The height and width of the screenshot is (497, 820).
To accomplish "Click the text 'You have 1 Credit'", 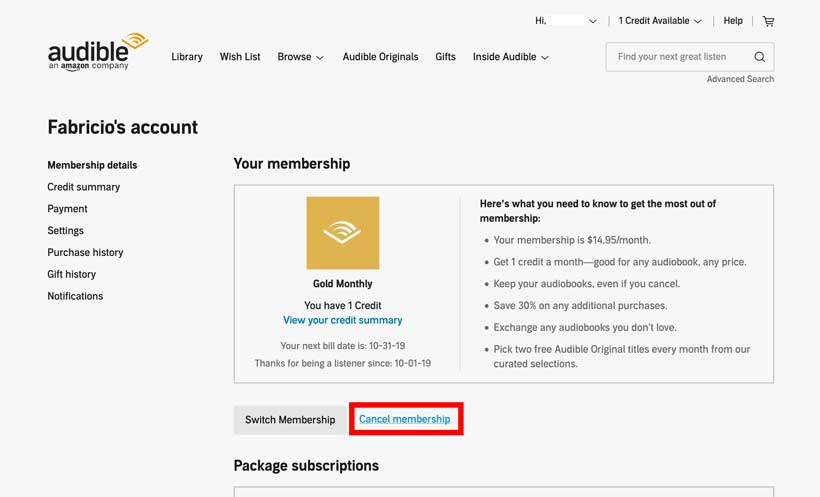I will coord(343,306).
